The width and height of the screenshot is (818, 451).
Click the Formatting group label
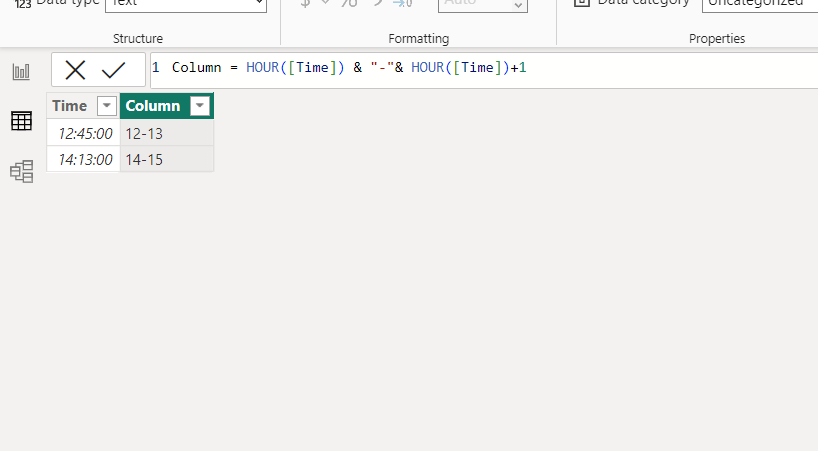pos(418,39)
